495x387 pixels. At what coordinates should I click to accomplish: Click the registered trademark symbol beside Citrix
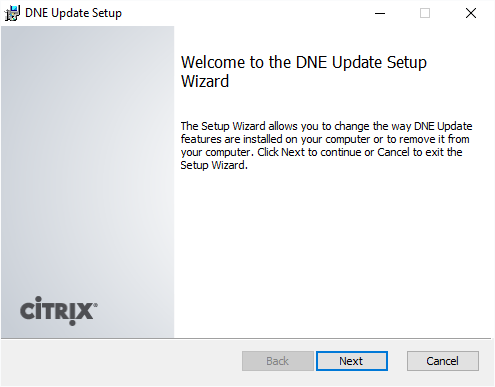coord(95,305)
